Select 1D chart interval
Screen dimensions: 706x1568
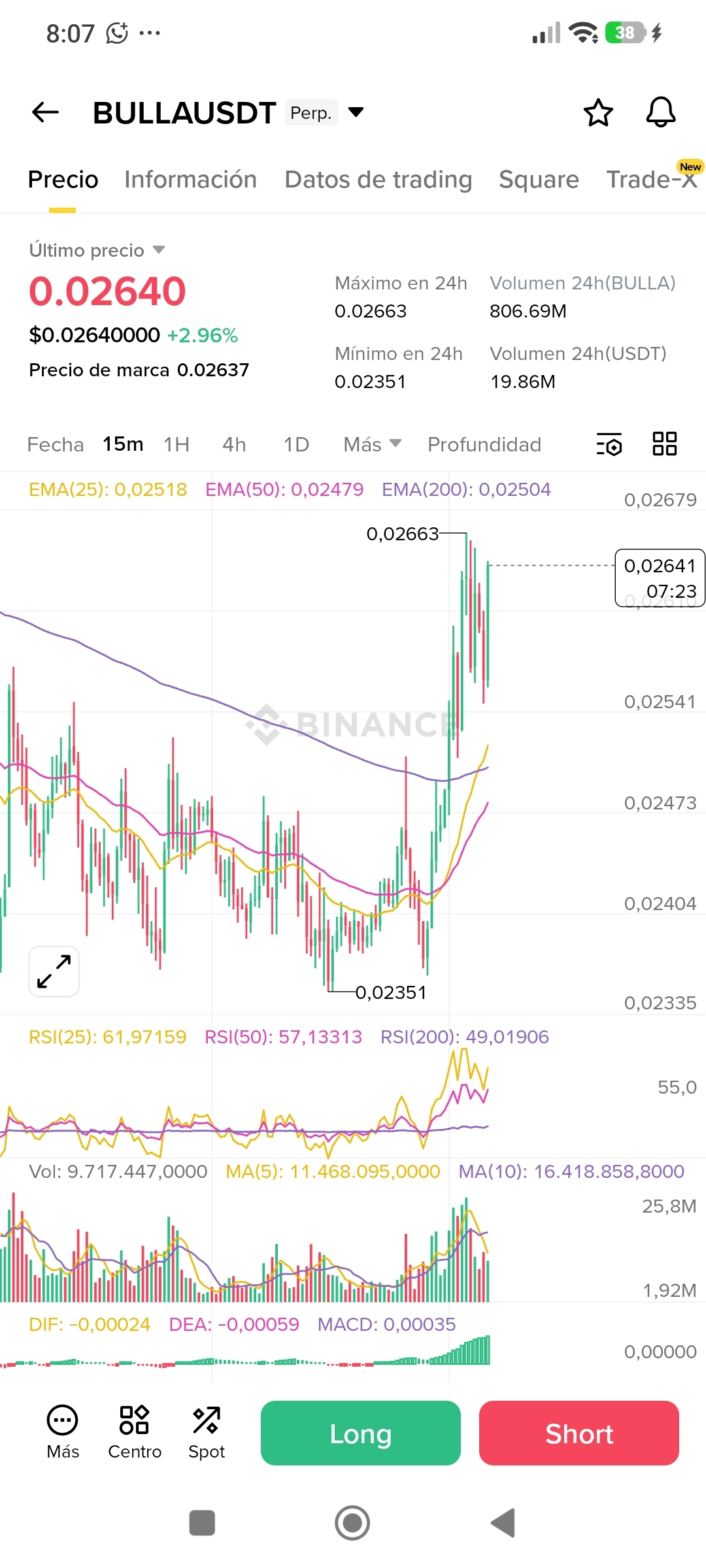coord(296,444)
